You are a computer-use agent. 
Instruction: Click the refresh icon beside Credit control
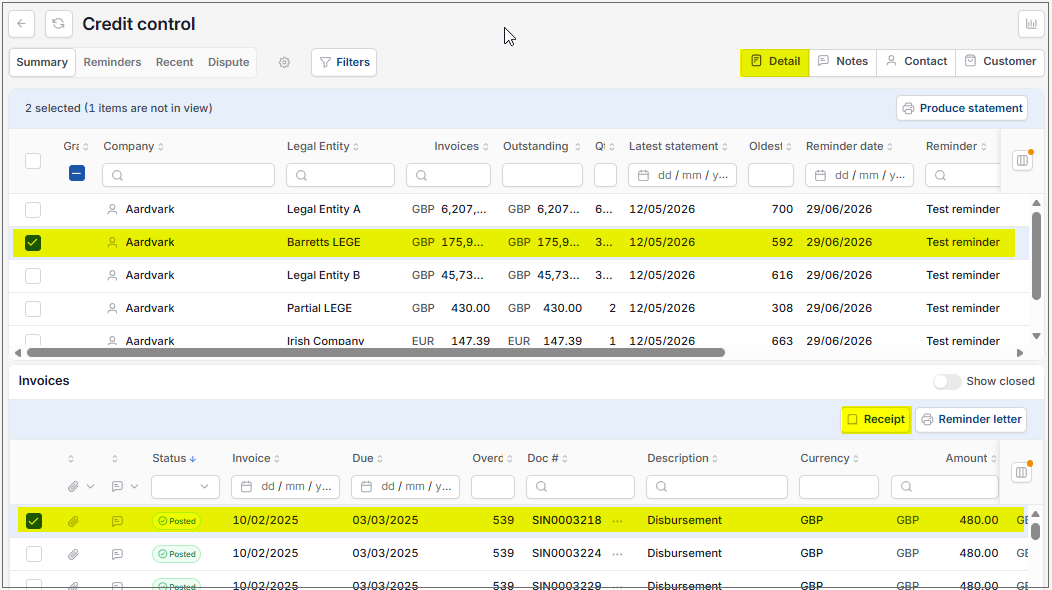pos(58,24)
